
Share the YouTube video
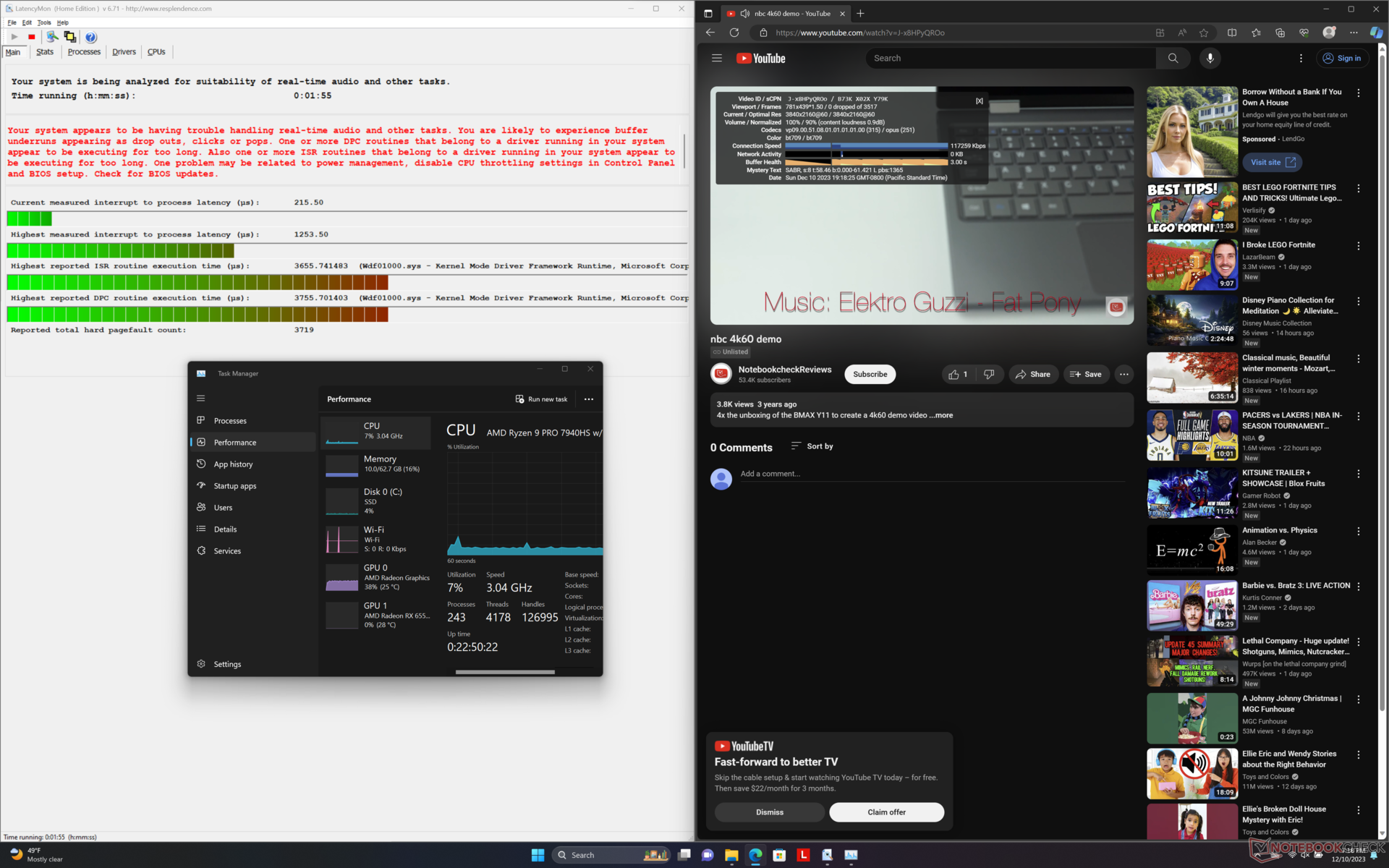pos(1033,375)
